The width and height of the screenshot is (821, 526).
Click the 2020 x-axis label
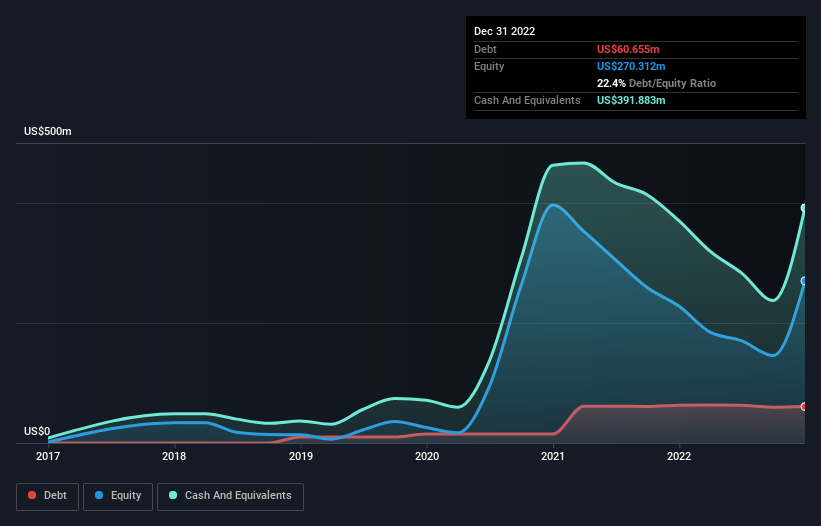(427, 456)
